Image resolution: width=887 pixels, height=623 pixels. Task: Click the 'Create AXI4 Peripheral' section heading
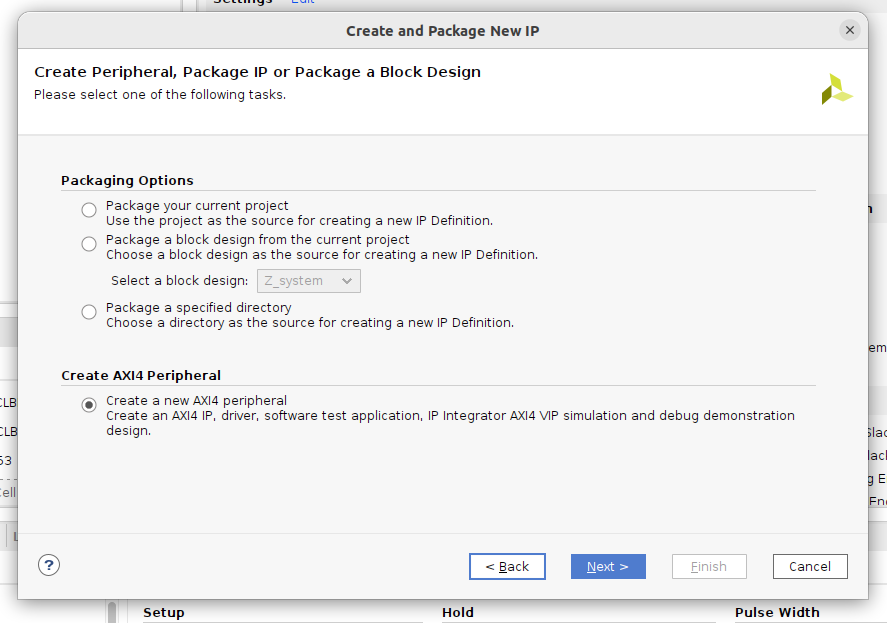pyautogui.click(x=141, y=376)
